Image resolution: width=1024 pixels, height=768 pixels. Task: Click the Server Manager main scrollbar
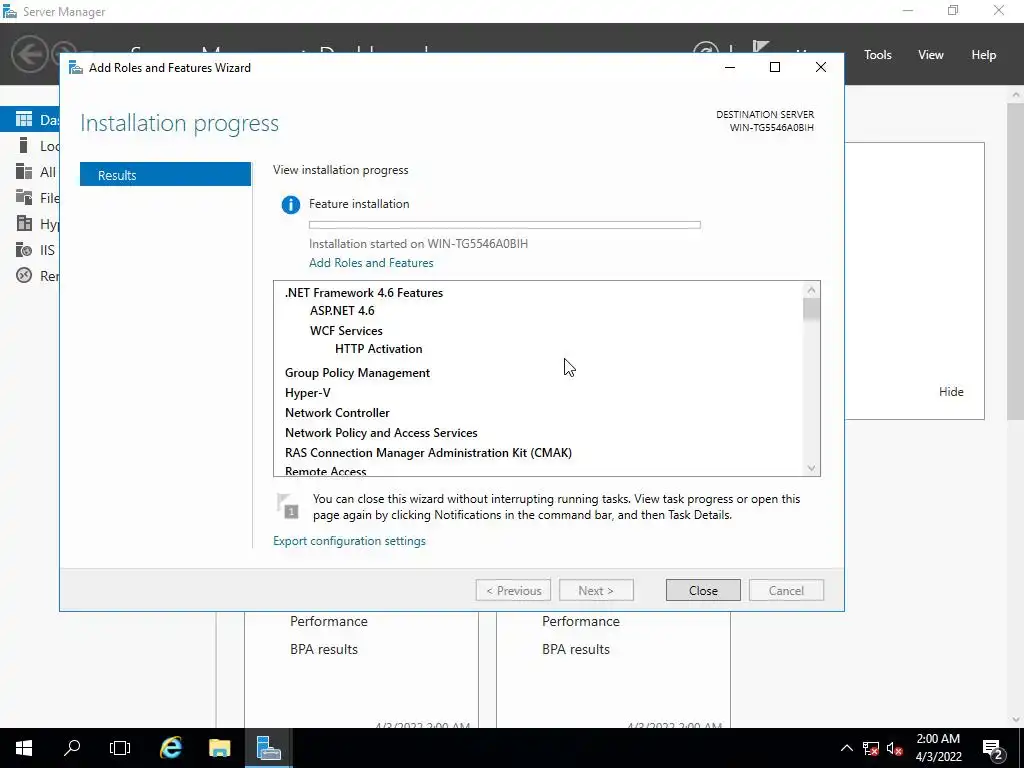pos(1016,261)
